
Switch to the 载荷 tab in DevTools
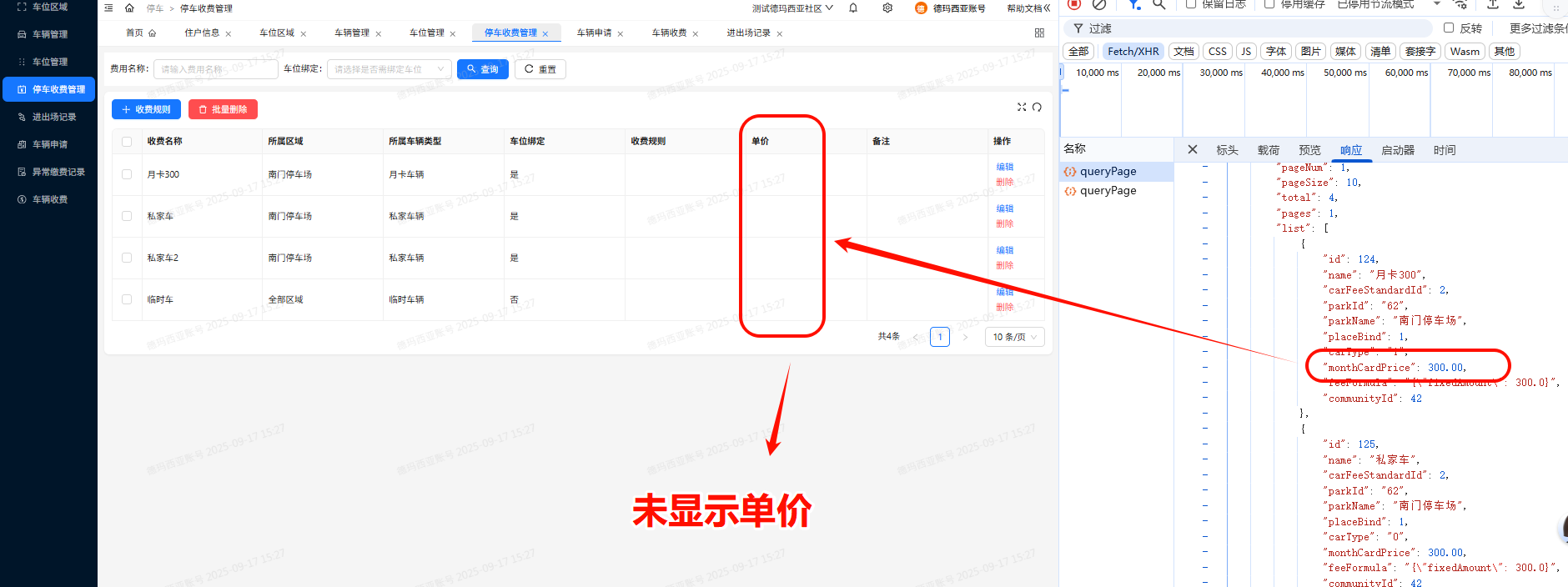1269,150
